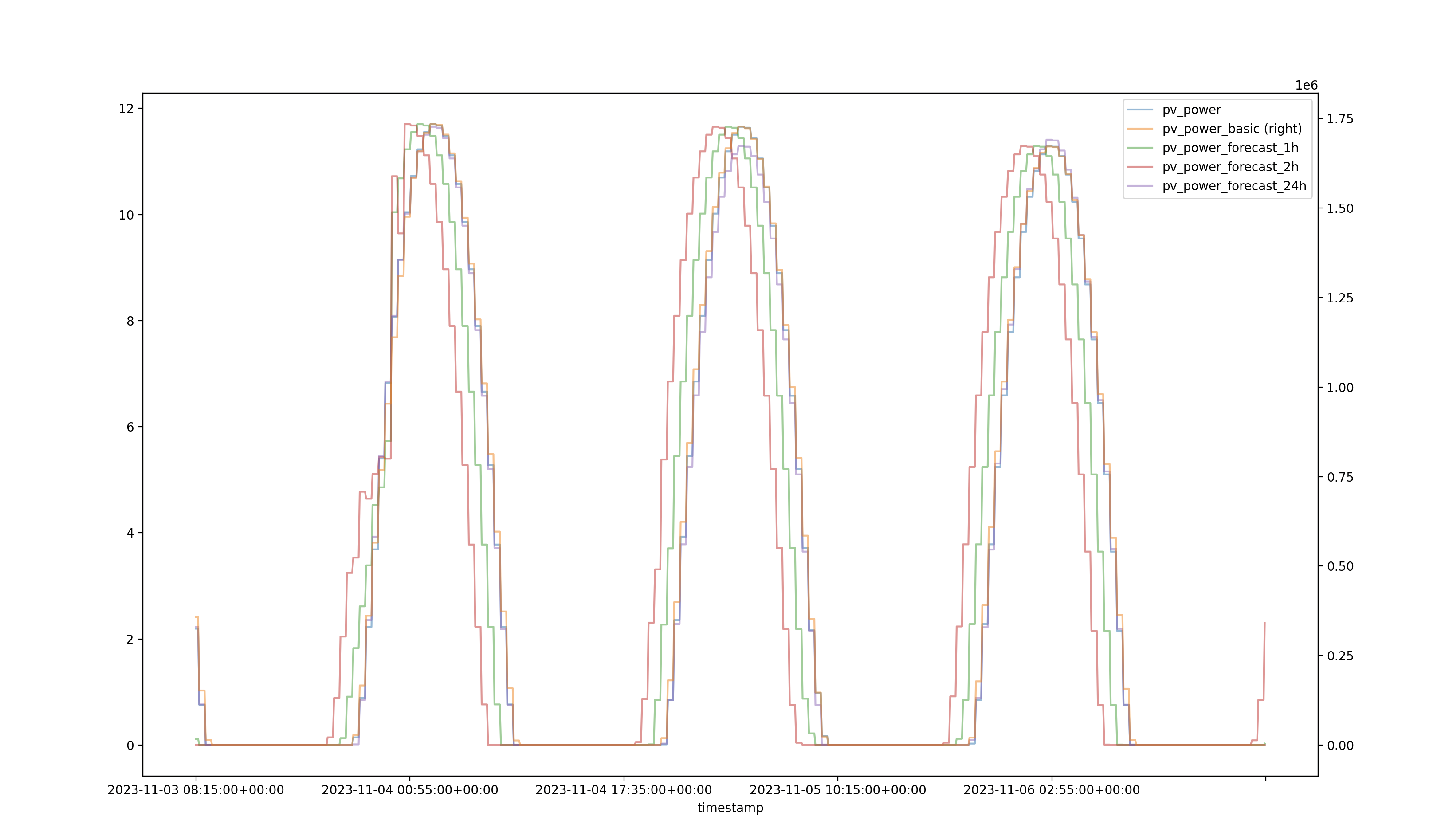Click the blue pv_power legend line swatch
Image resolution: width=1445 pixels, height=840 pixels.
tap(1140, 110)
